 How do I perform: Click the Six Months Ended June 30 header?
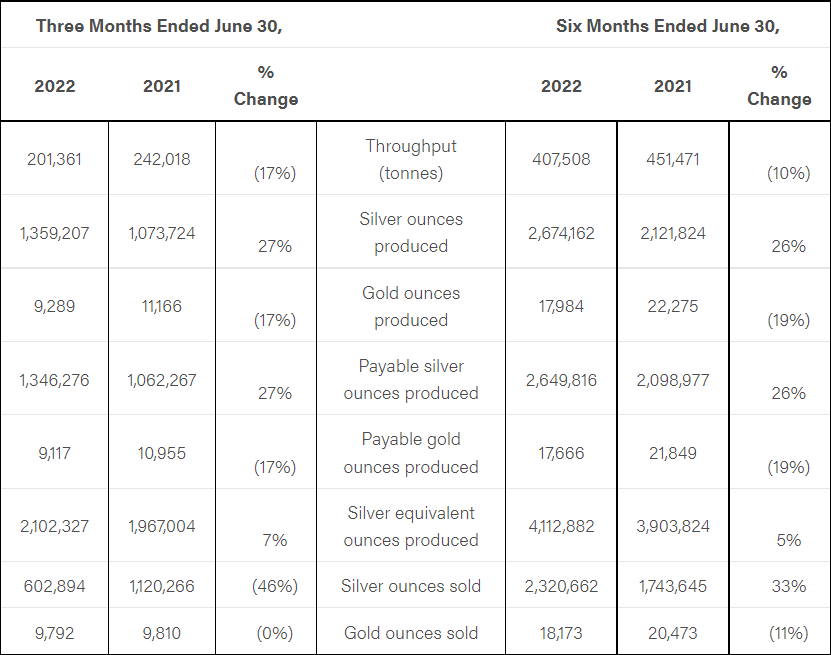pyautogui.click(x=667, y=26)
